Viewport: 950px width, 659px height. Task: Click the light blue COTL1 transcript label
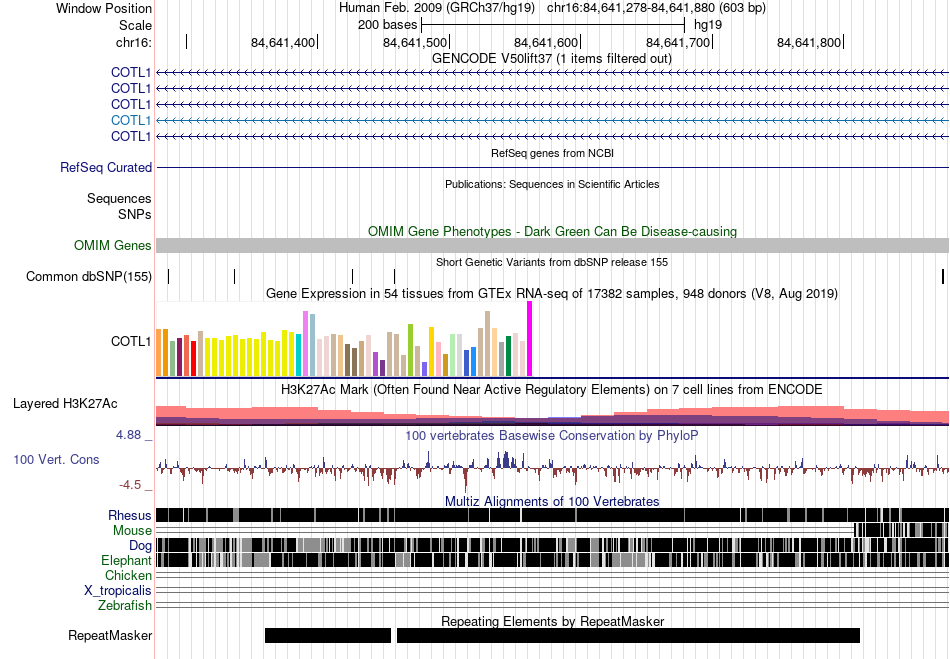pos(131,120)
